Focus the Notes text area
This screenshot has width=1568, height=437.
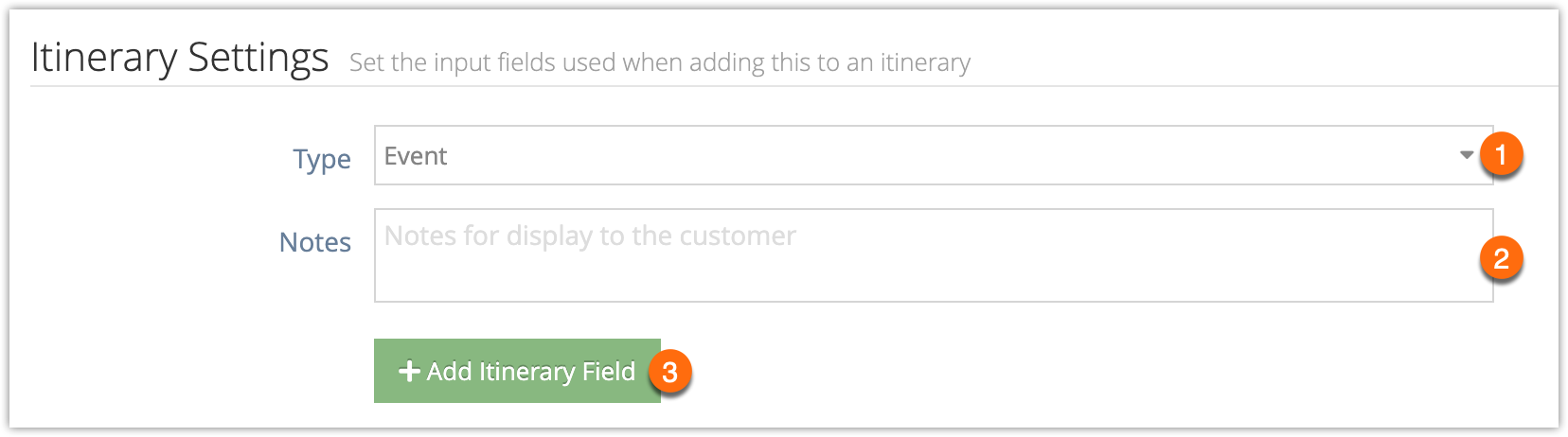[x=934, y=255]
